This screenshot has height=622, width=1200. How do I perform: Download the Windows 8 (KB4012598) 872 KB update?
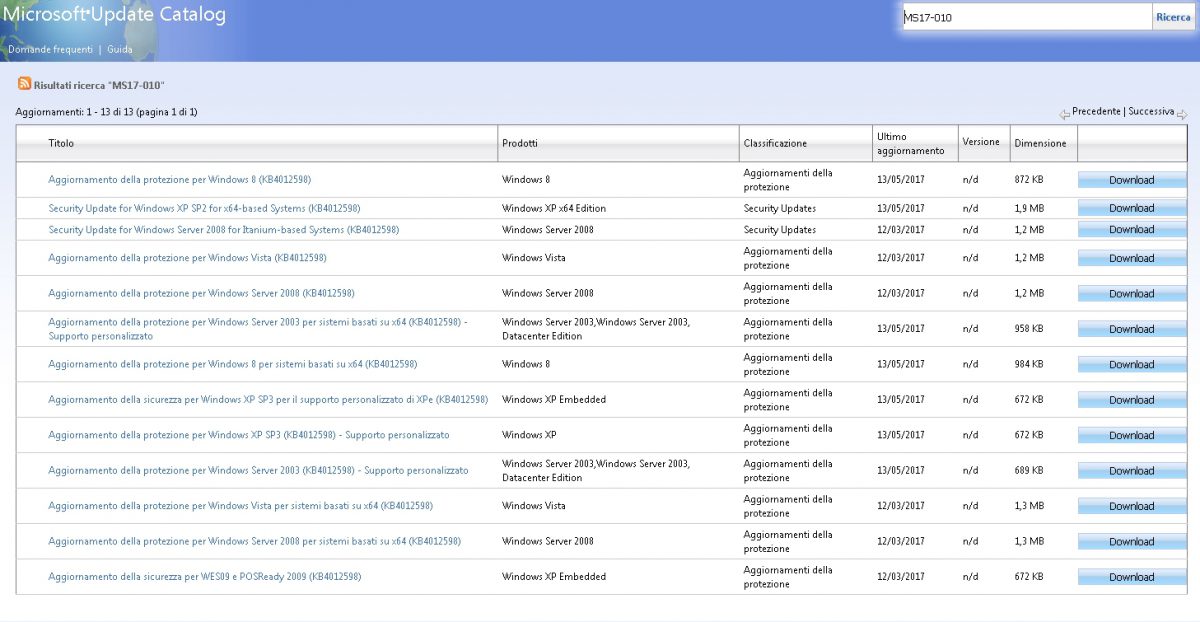coord(1132,180)
